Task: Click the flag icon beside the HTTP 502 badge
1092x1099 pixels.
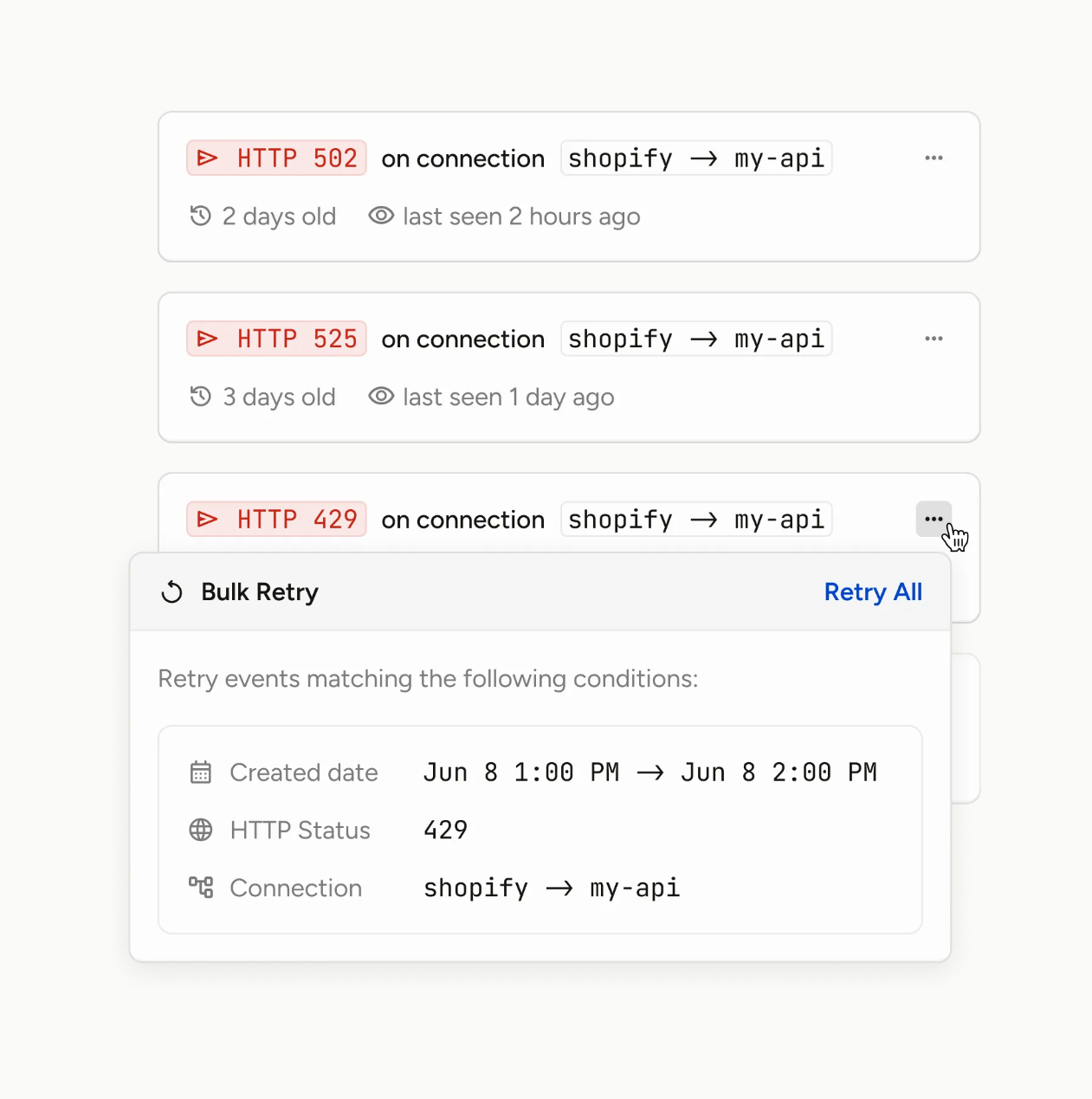Action: click(x=208, y=158)
